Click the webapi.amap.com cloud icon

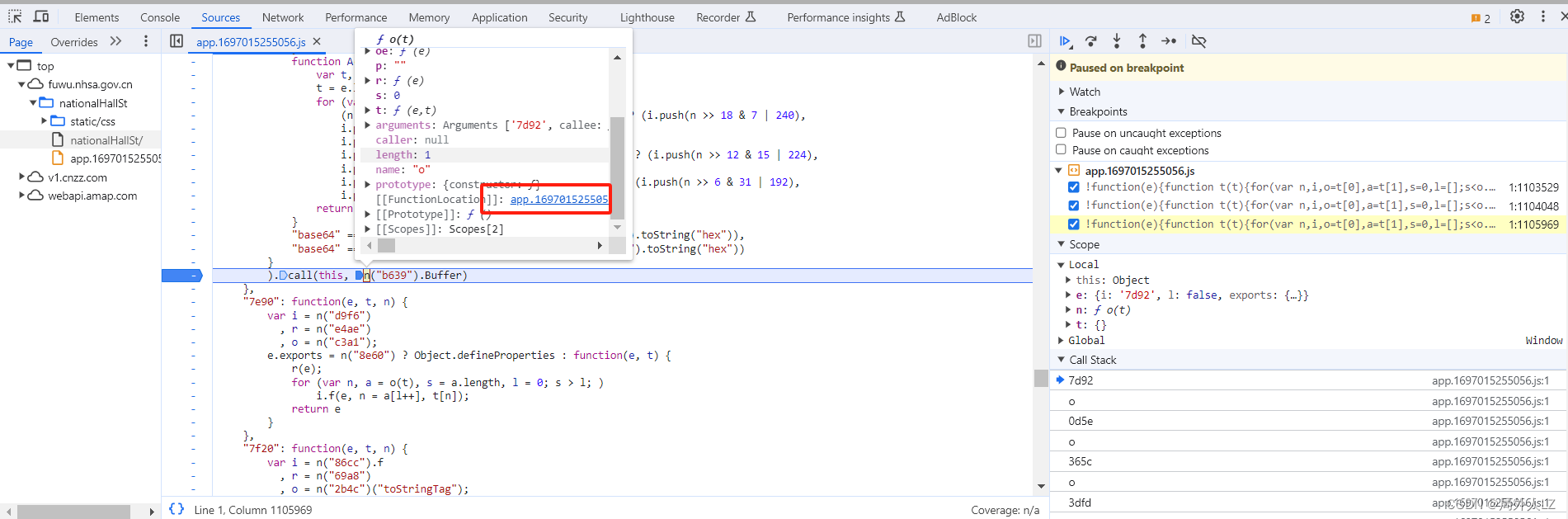click(x=35, y=196)
